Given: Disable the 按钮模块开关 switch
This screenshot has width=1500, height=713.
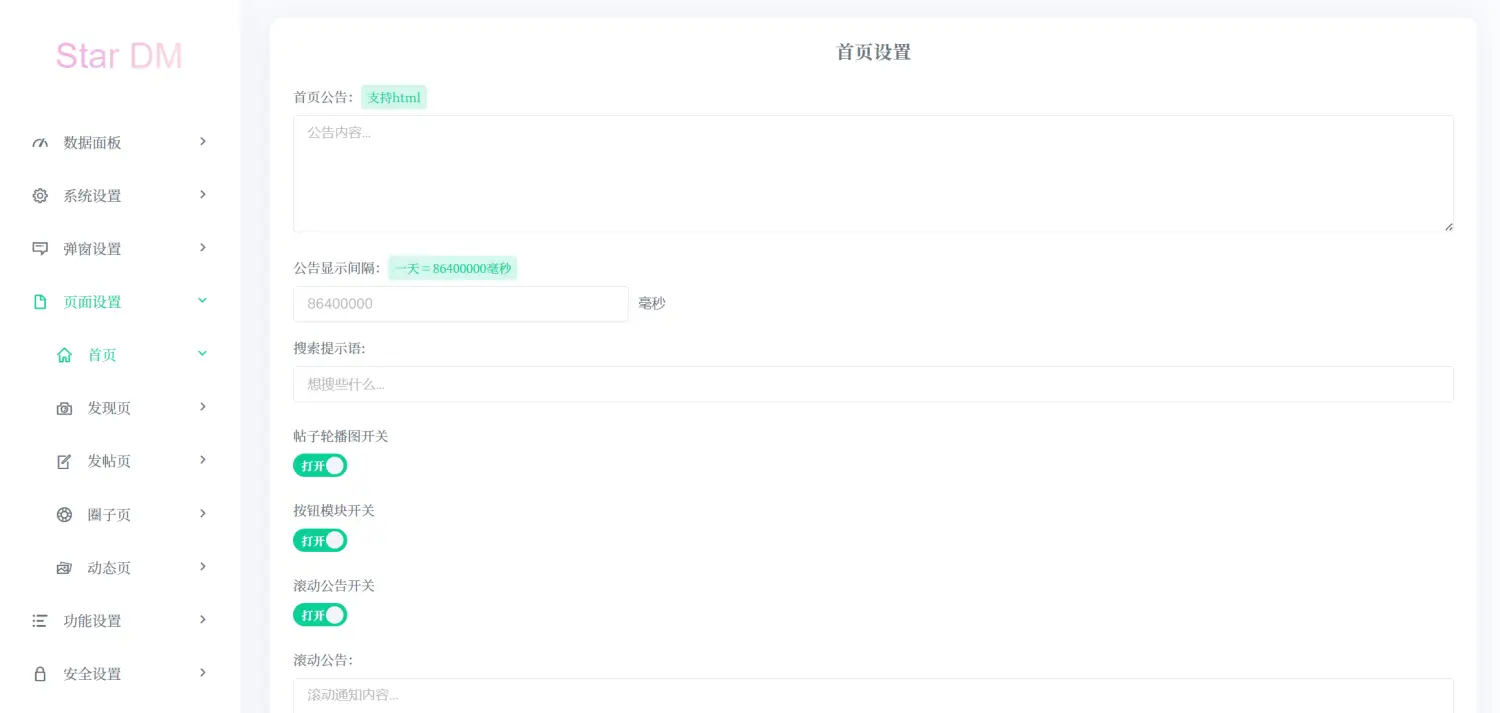Looking at the screenshot, I should click(320, 540).
